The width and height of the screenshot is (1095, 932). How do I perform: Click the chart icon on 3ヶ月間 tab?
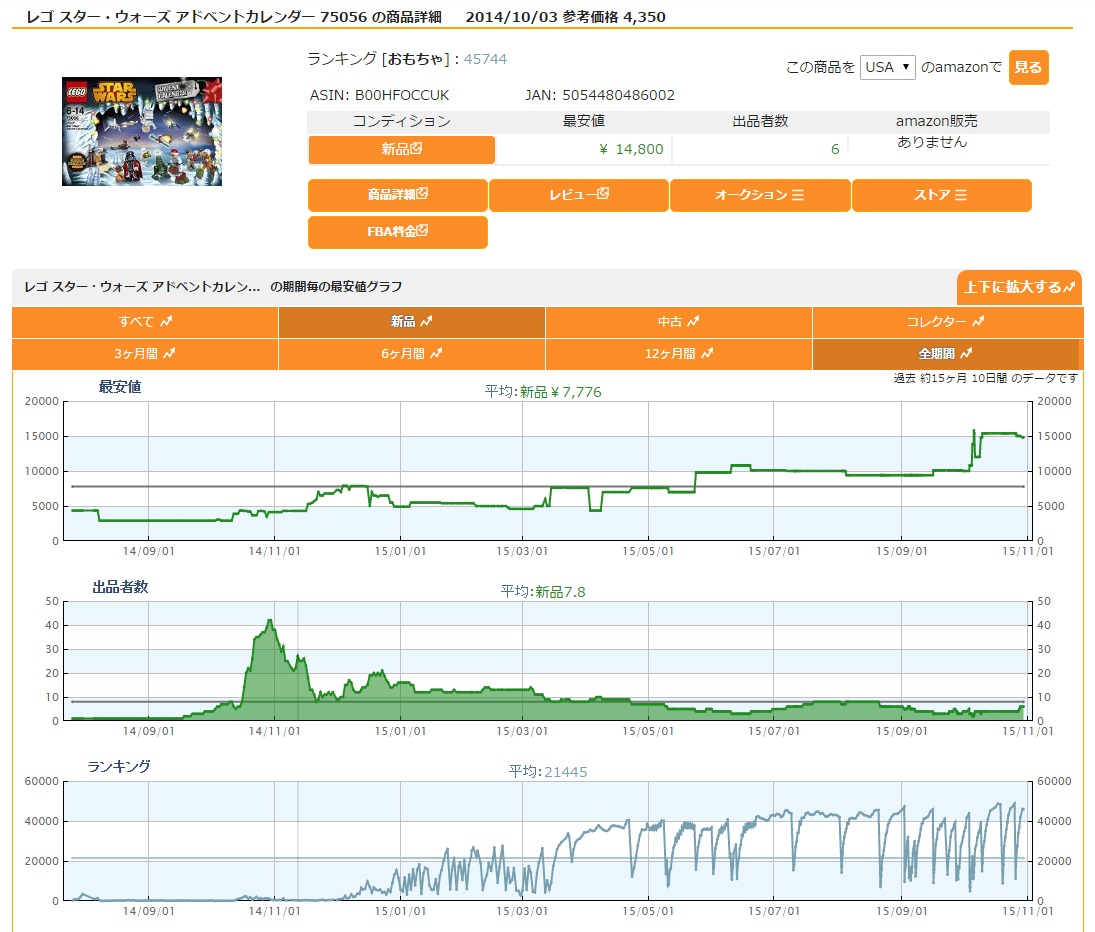(169, 353)
